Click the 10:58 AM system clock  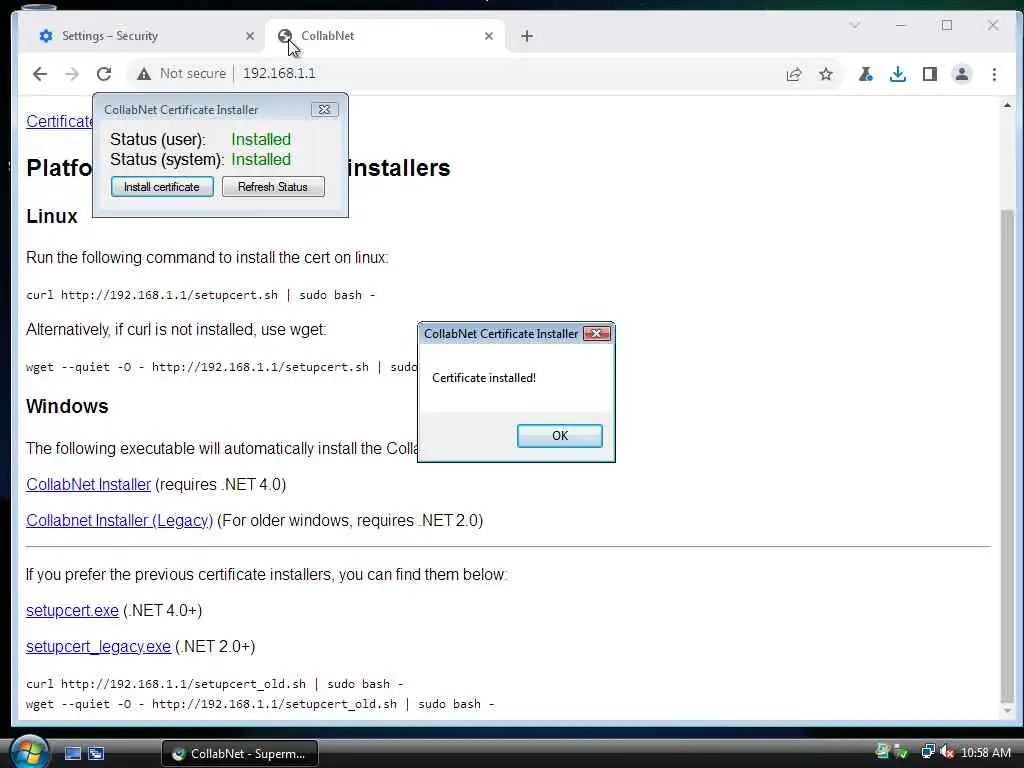(986, 753)
